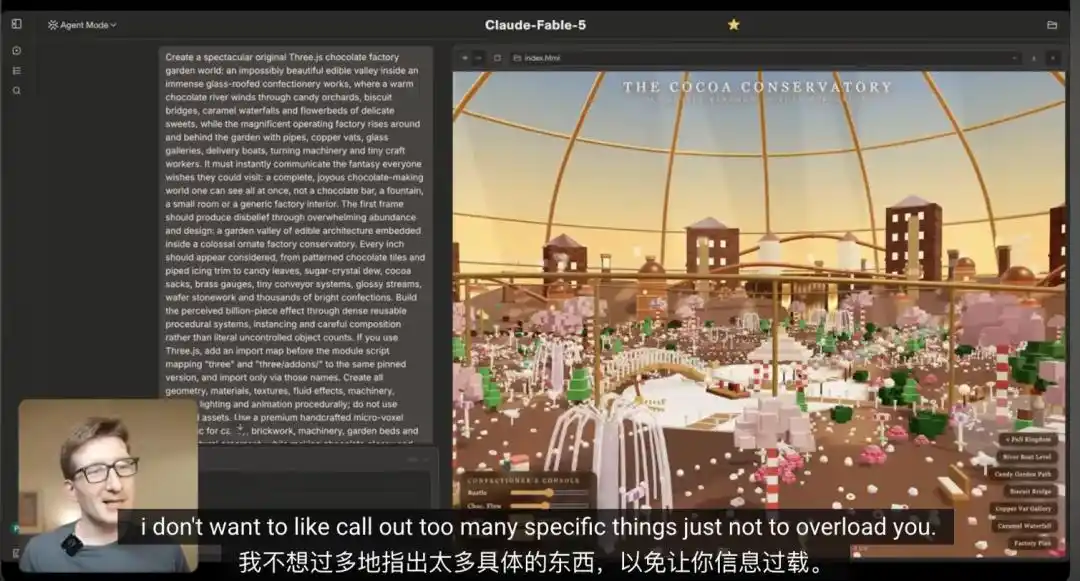
Task: Go back in the preview browser
Action: 465,58
